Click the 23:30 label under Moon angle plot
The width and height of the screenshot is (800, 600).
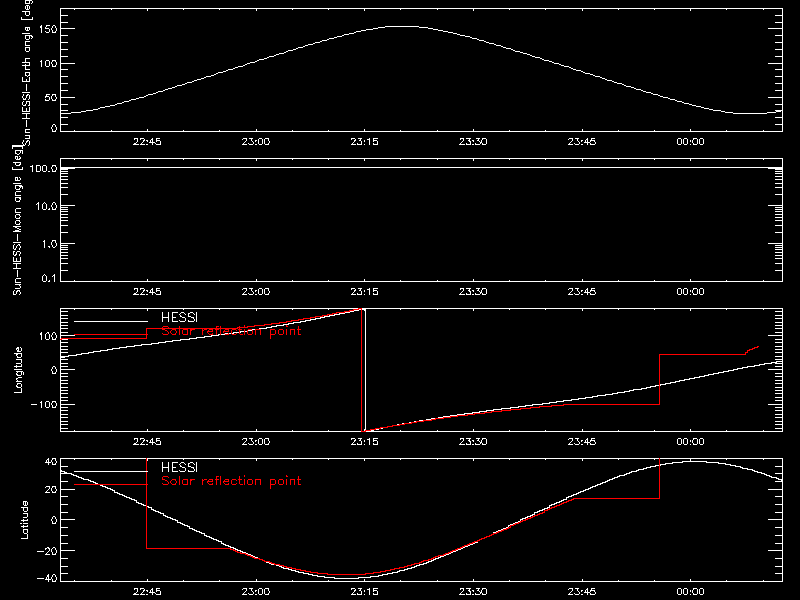tap(473, 292)
